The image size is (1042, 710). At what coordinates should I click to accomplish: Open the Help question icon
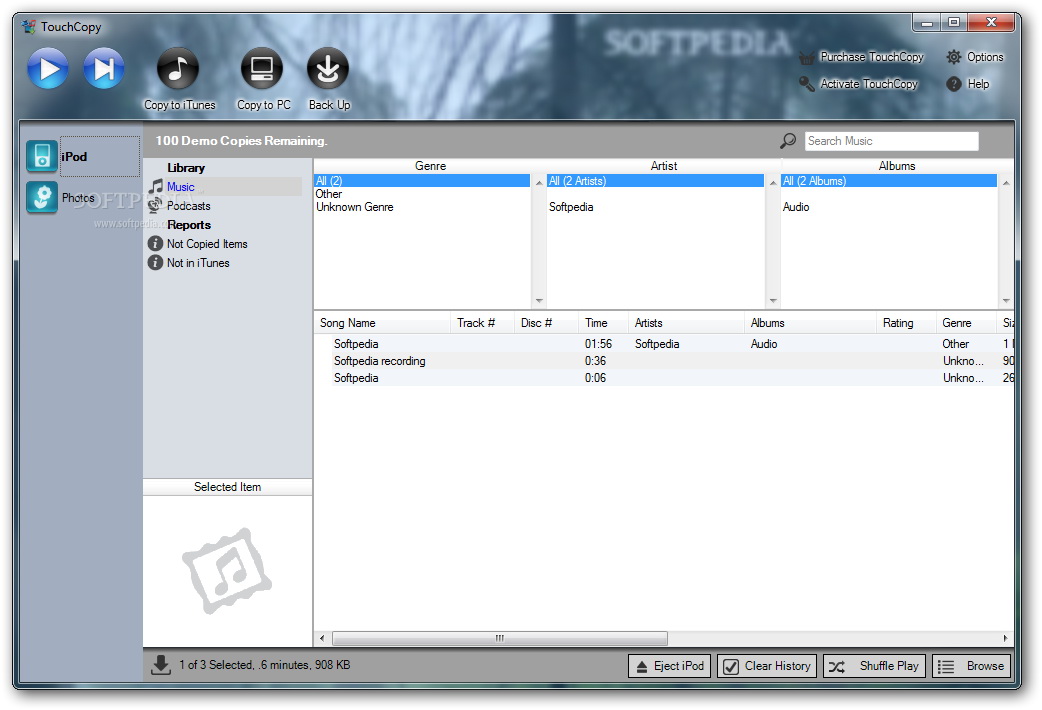(954, 84)
